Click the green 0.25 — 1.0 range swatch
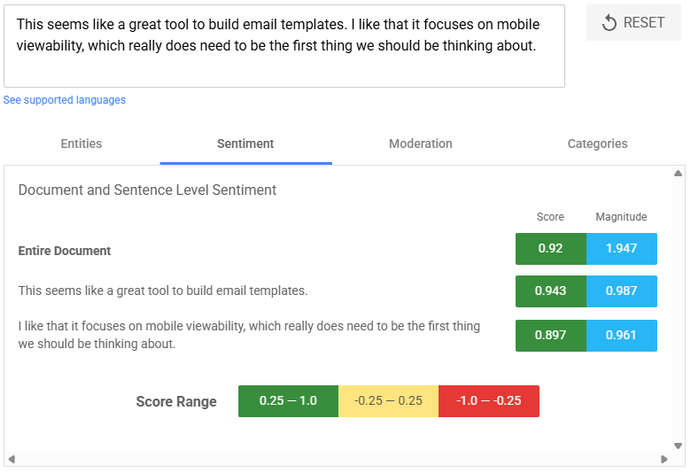This screenshot has height=473, width=700. pyautogui.click(x=288, y=401)
